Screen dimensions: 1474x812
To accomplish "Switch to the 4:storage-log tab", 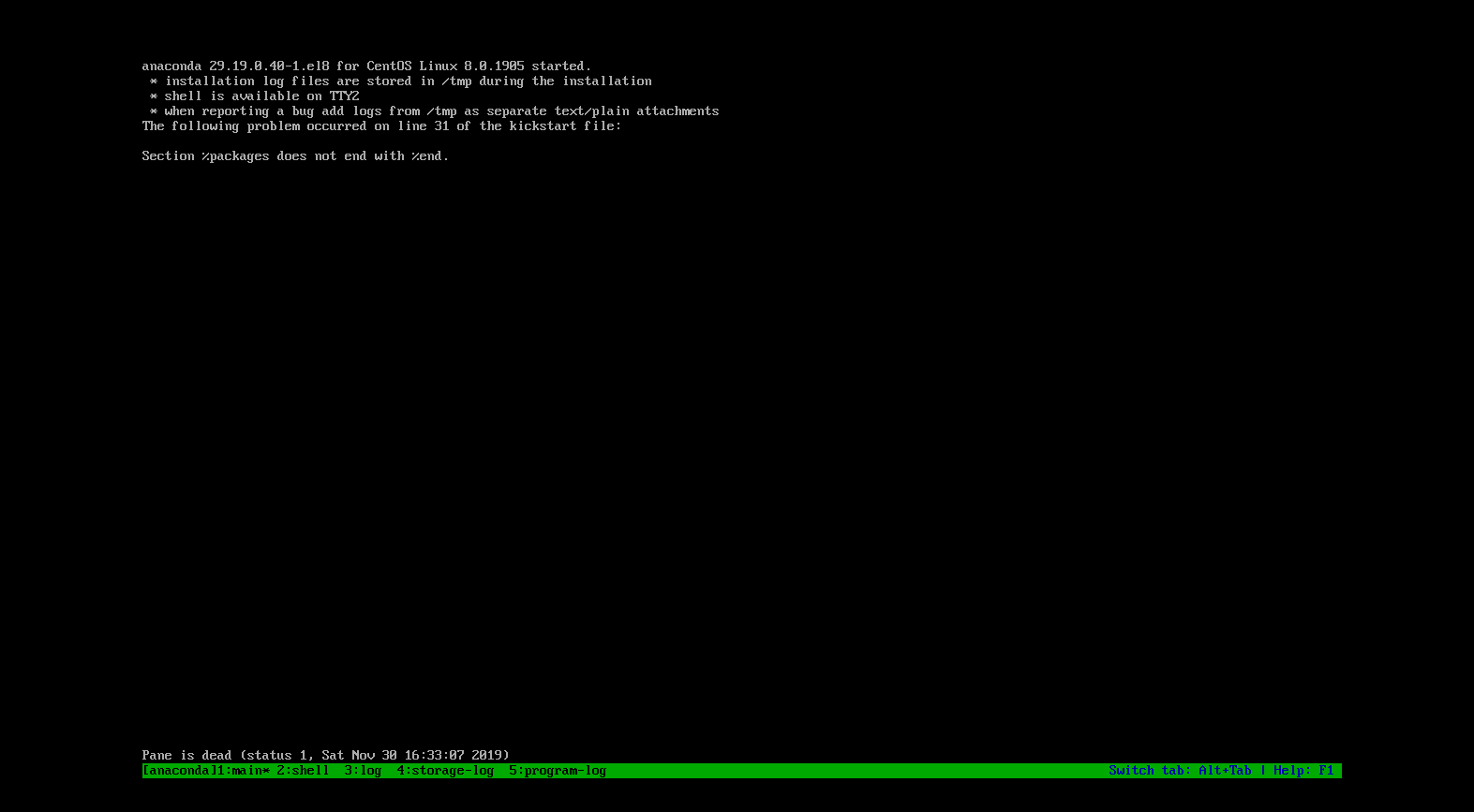I will coord(445,771).
